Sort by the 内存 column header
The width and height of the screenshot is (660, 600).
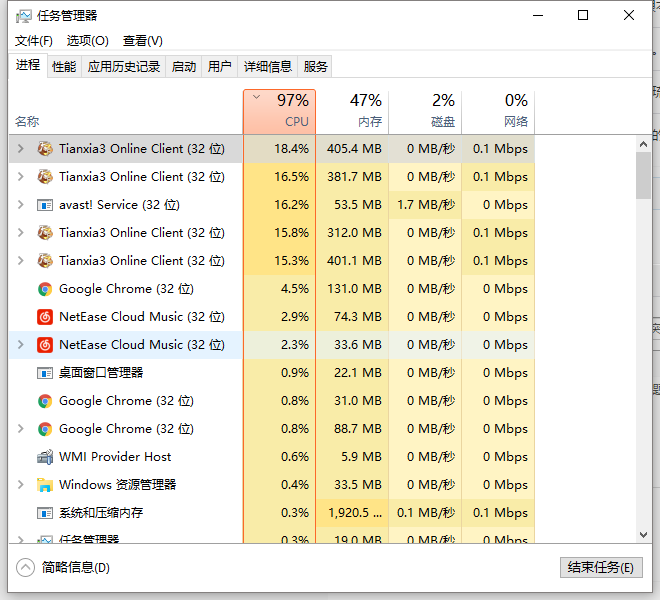352,112
